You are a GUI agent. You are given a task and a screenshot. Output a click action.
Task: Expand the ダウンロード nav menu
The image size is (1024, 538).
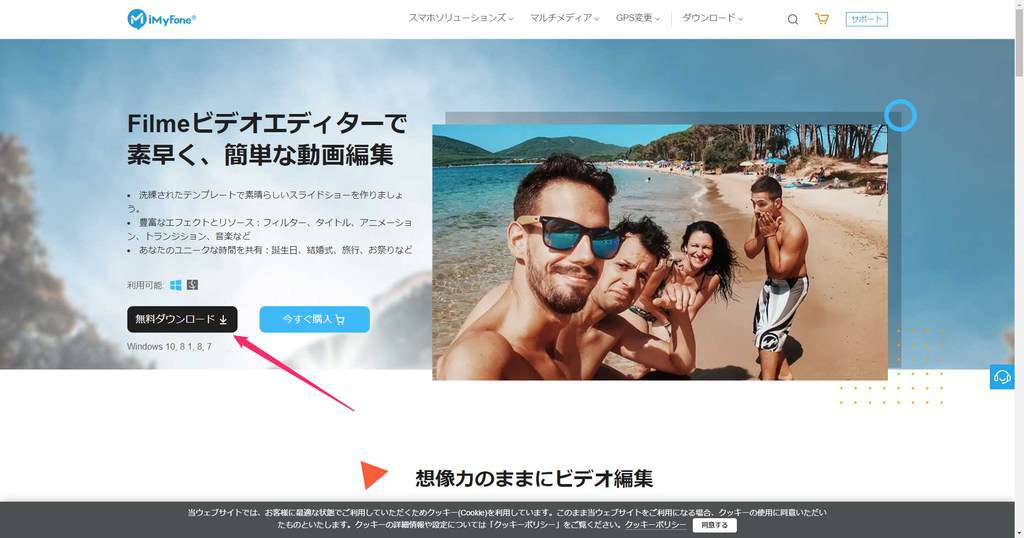(x=712, y=18)
